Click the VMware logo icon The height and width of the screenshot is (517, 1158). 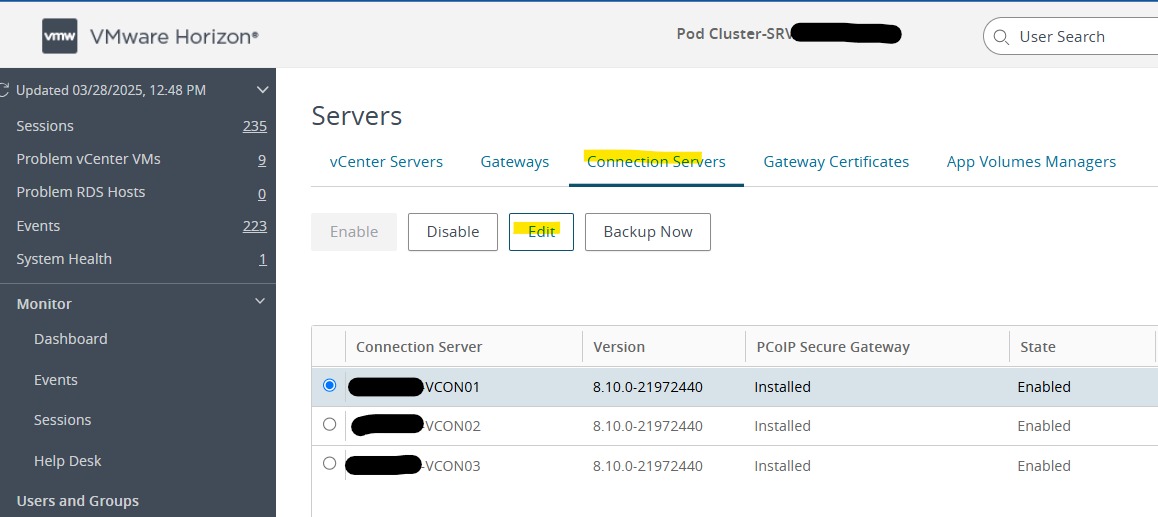coord(59,36)
